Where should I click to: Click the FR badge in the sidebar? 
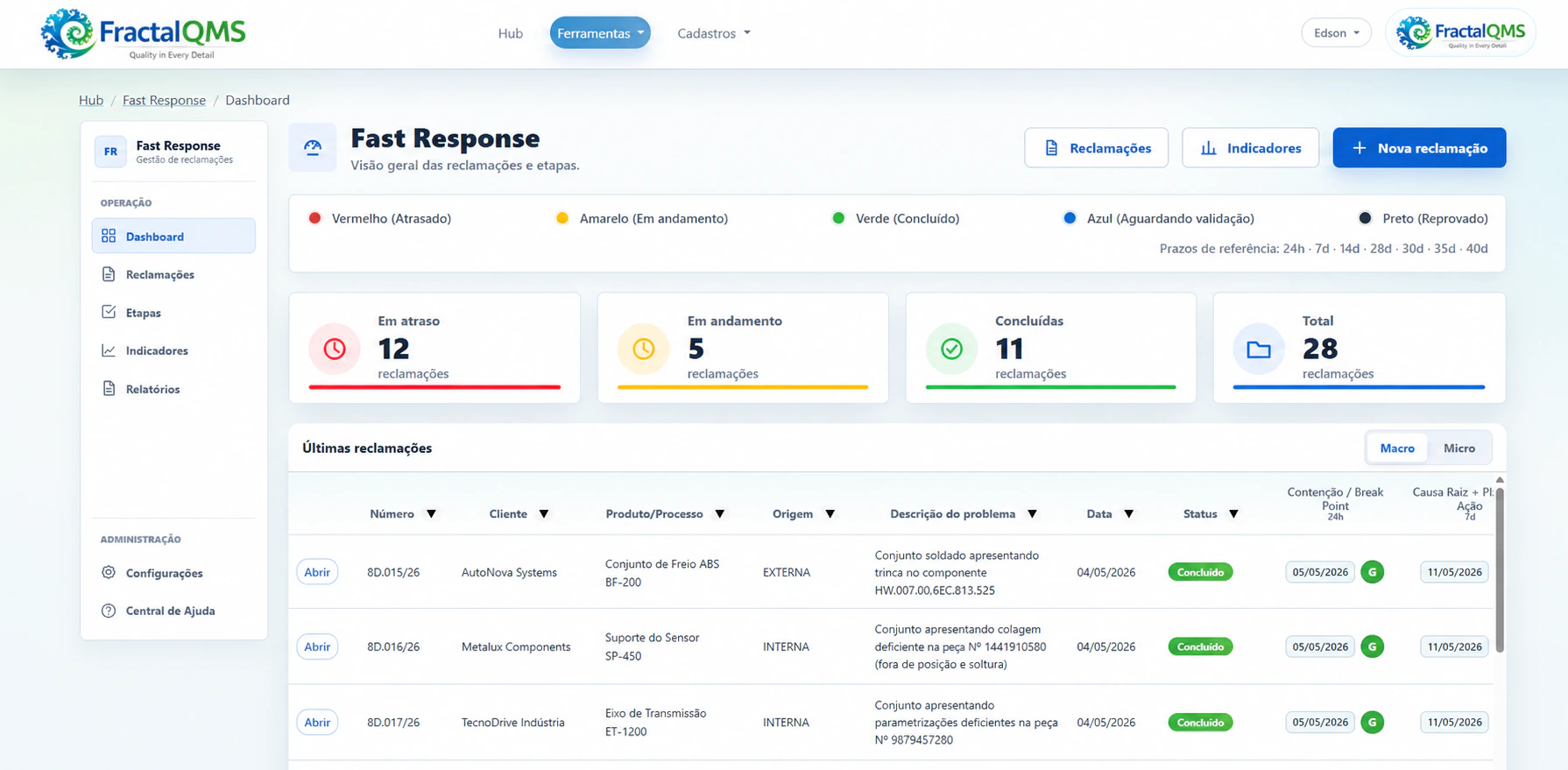pyautogui.click(x=110, y=152)
